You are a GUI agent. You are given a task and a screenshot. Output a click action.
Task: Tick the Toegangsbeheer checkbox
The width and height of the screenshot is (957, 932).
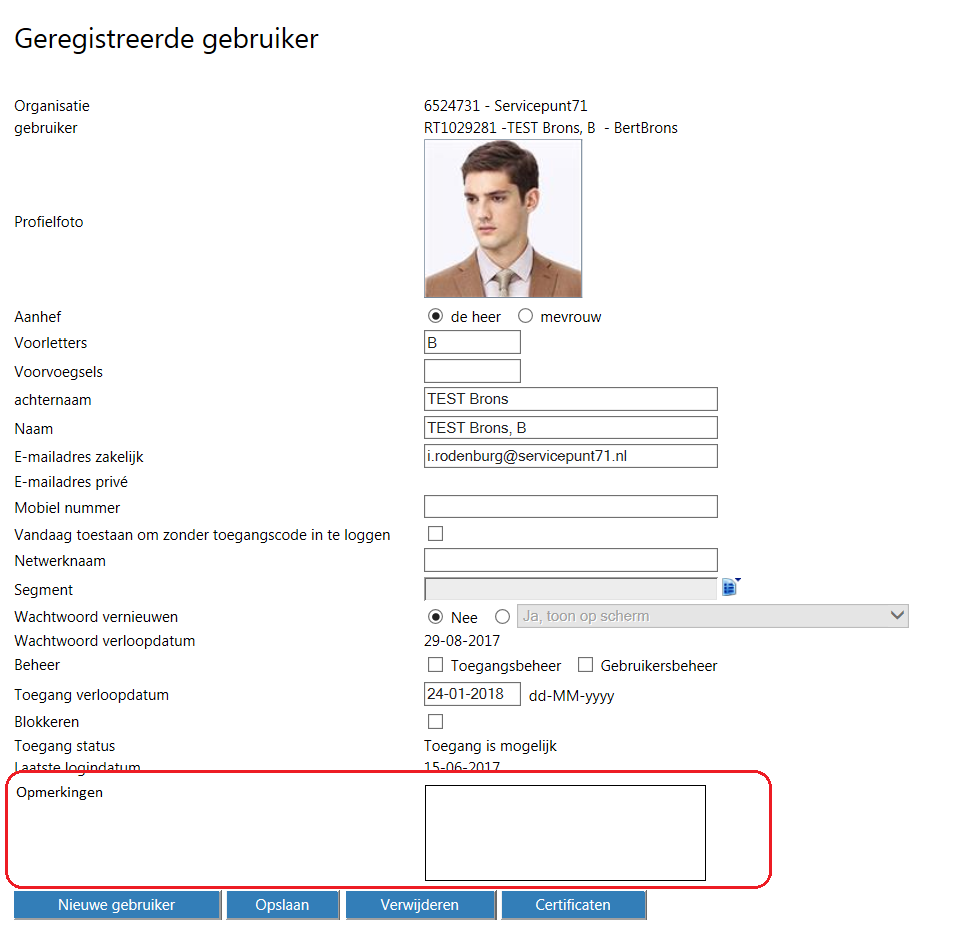(435, 665)
